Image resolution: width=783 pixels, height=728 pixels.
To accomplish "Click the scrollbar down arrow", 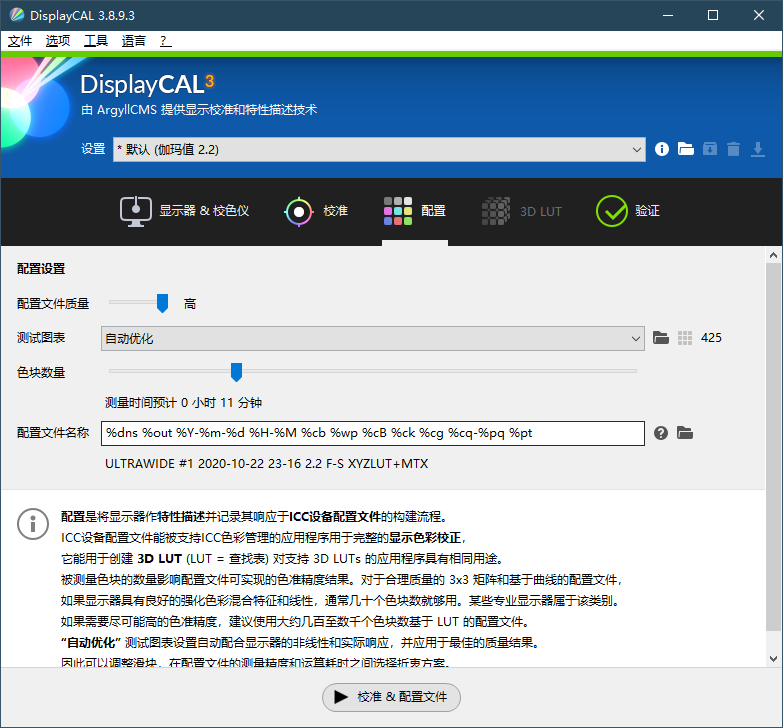I will (x=774, y=659).
